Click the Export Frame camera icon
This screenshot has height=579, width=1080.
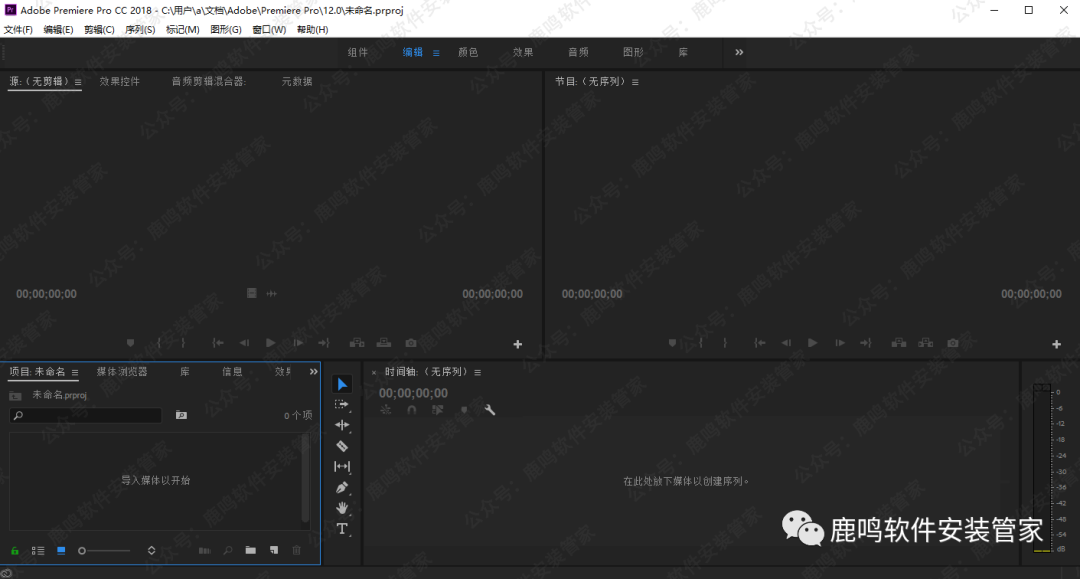pos(952,342)
